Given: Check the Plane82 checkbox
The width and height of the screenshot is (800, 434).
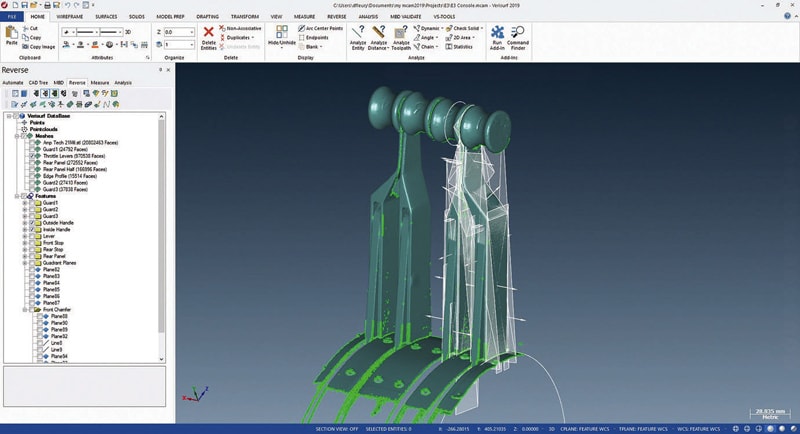Looking at the screenshot, I should [x=32, y=269].
